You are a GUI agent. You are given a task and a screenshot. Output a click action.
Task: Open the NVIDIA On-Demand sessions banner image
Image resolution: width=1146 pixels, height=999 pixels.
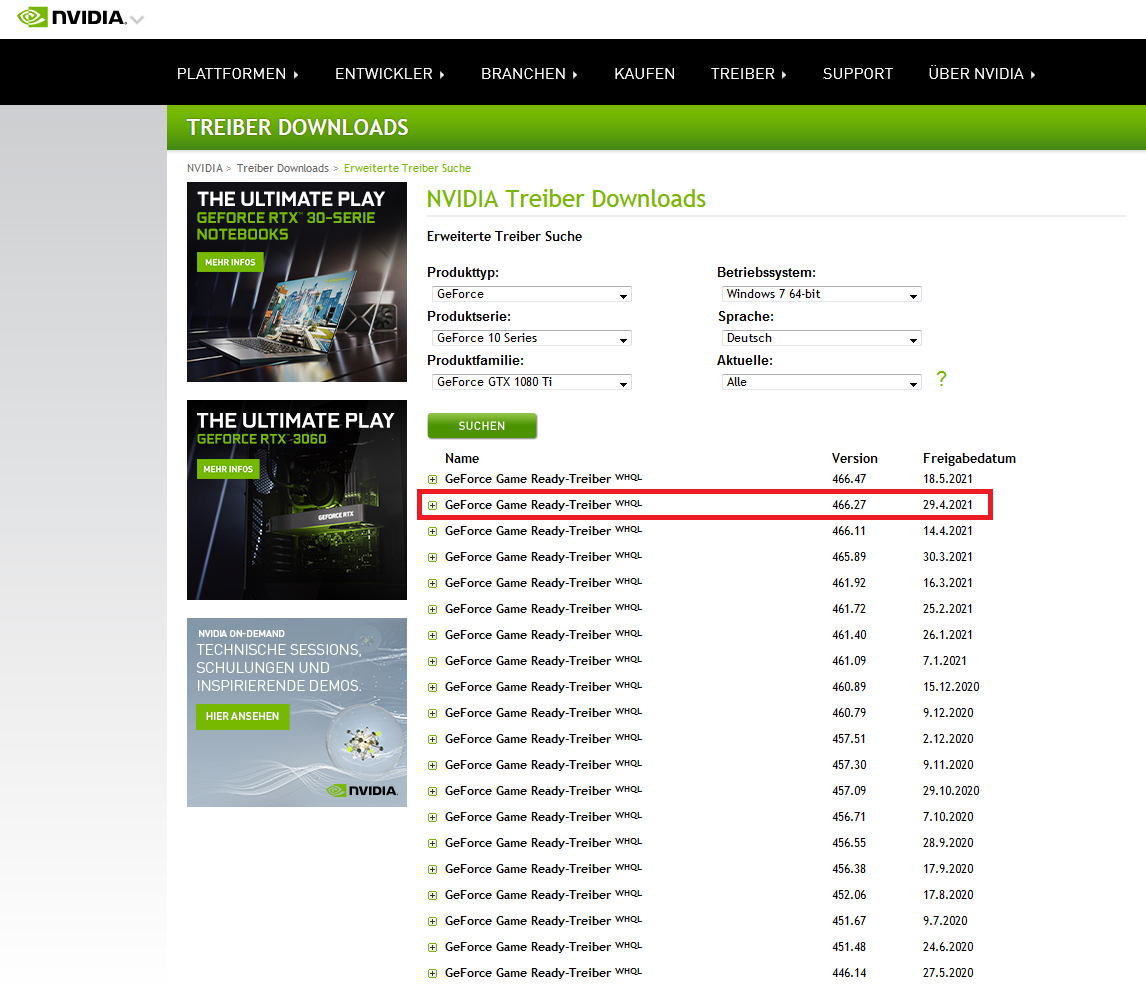click(297, 713)
